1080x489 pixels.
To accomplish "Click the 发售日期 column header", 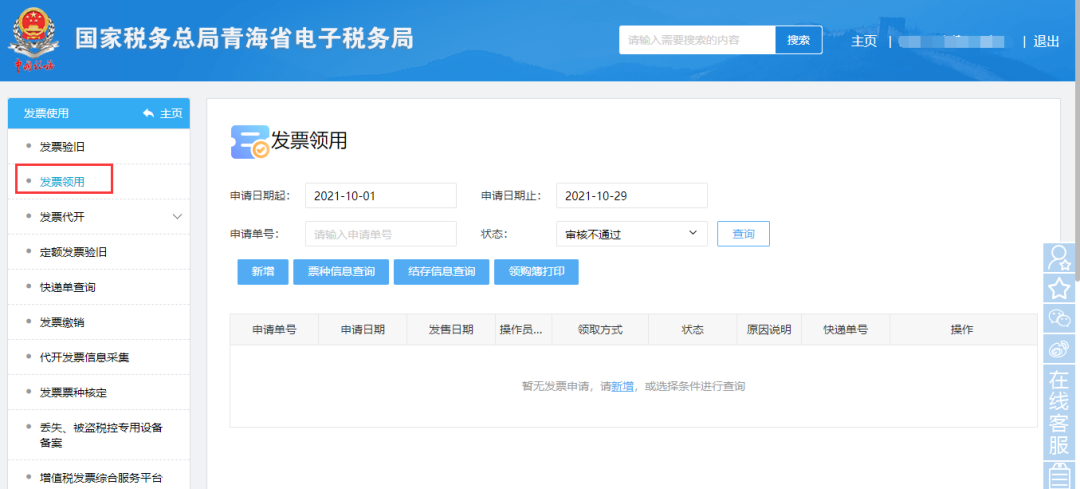I will click(x=451, y=329).
